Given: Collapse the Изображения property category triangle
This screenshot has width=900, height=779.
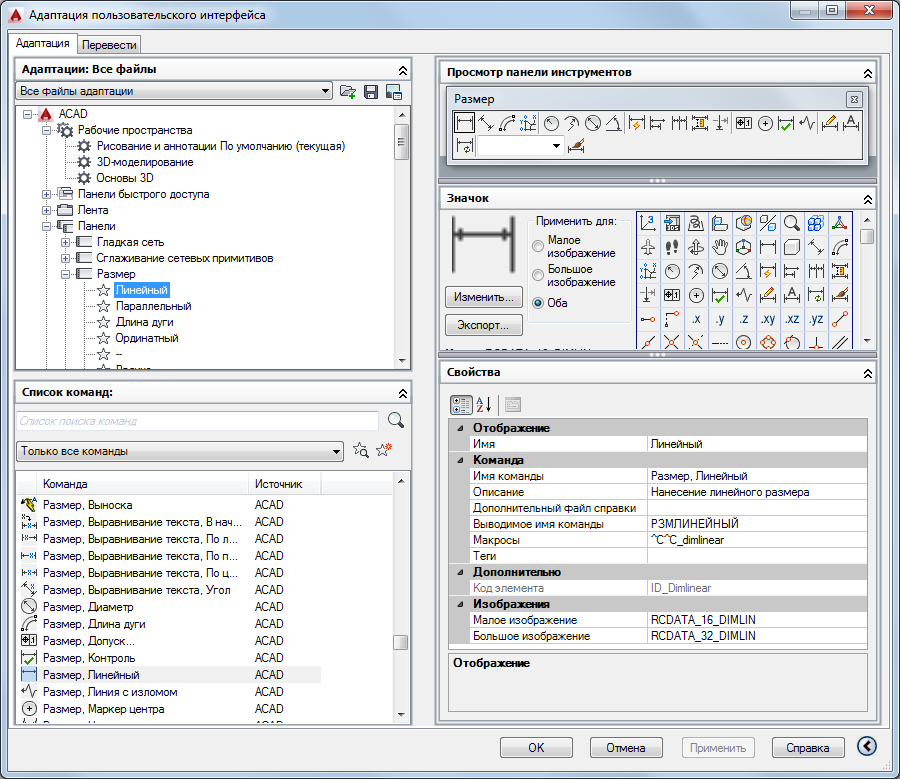Looking at the screenshot, I should pyautogui.click(x=460, y=604).
